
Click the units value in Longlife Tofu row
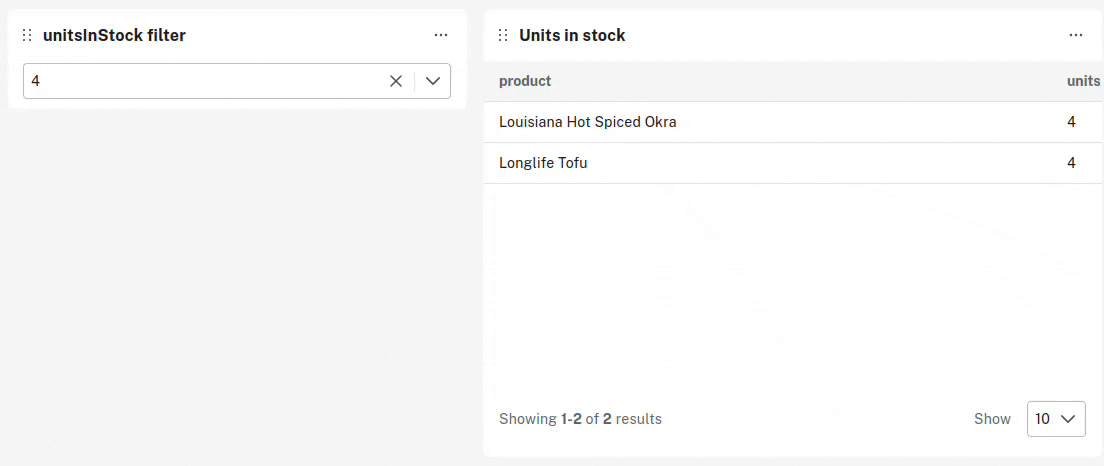(1072, 163)
